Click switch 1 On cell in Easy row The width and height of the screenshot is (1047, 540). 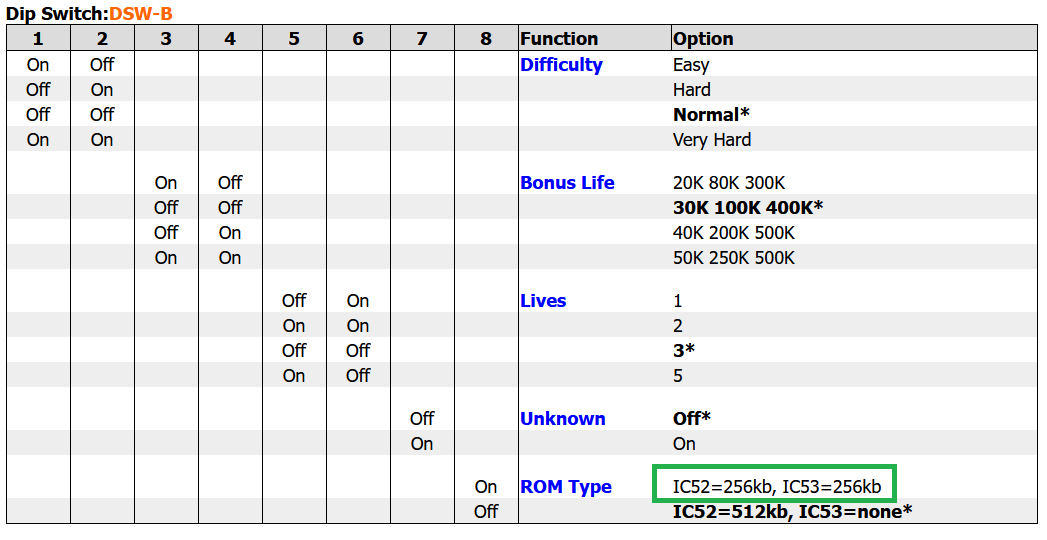[38, 65]
